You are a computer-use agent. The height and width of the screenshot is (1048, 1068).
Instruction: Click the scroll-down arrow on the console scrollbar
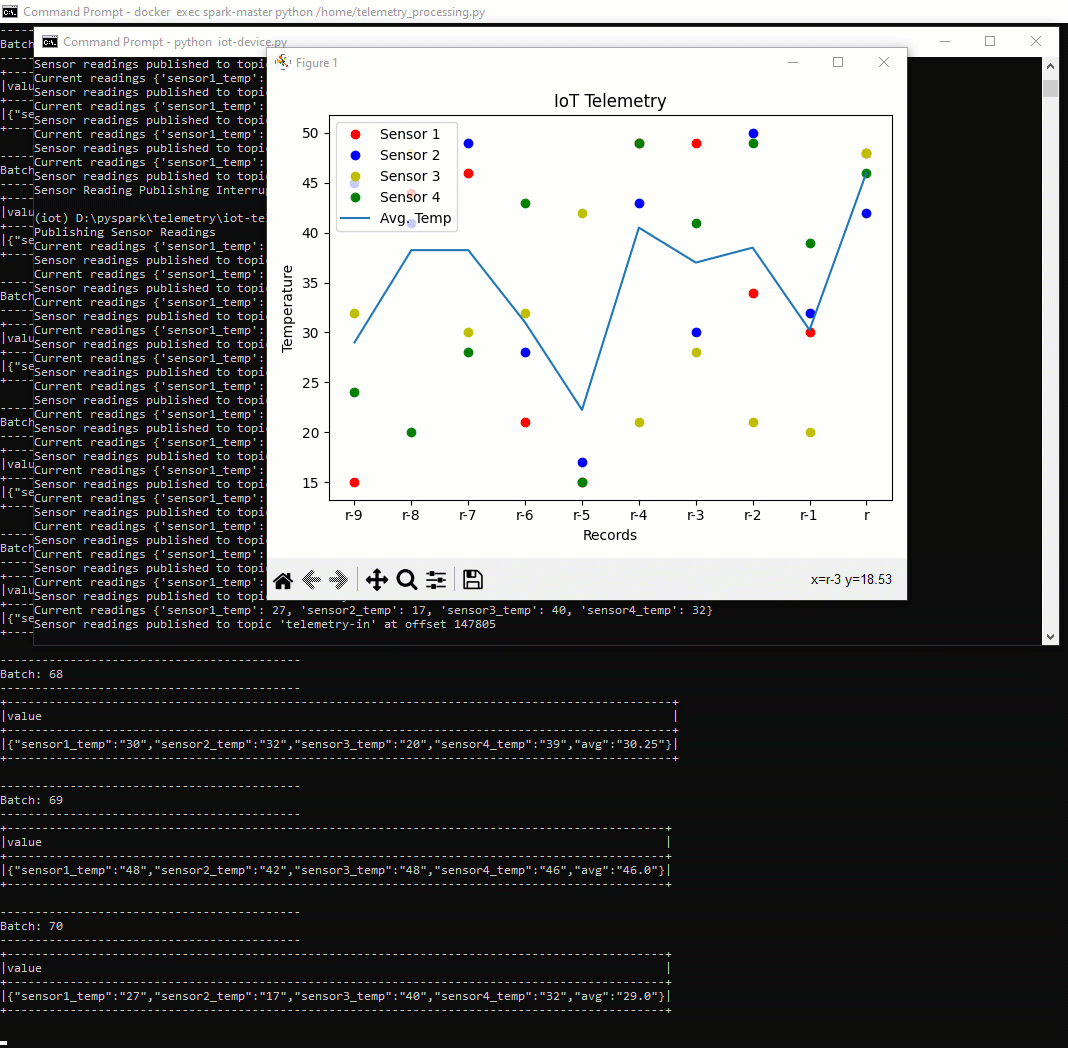point(1050,636)
